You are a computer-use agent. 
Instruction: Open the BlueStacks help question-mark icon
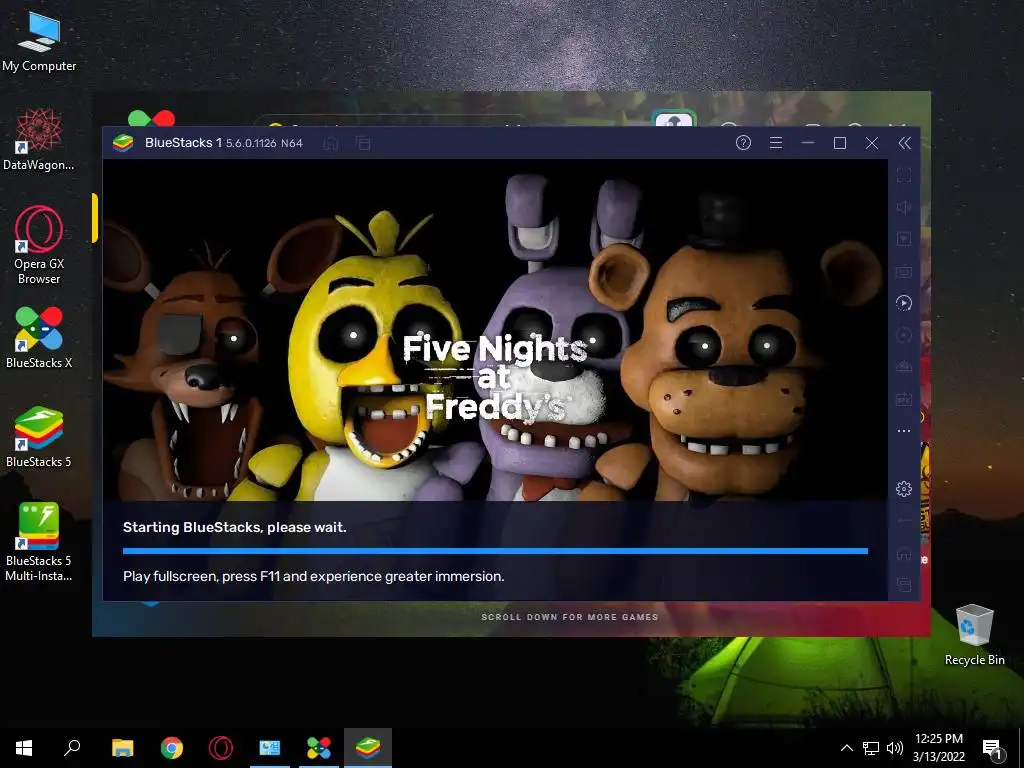(x=743, y=143)
